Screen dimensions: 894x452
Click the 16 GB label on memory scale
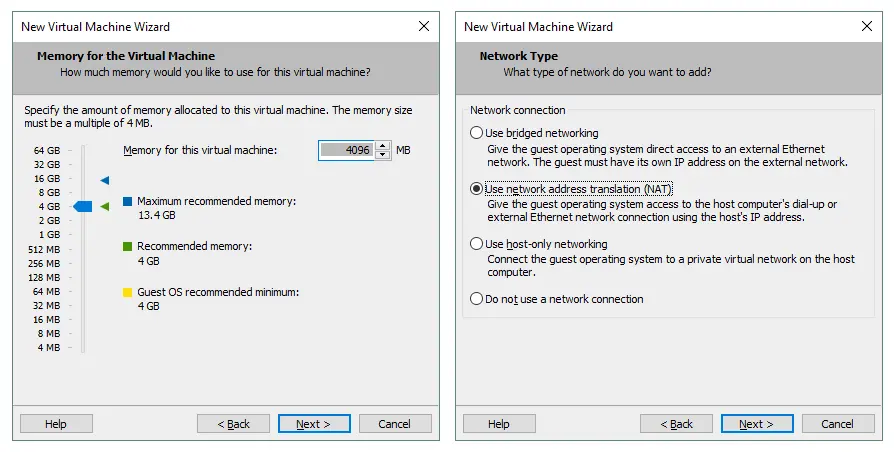click(x=48, y=178)
